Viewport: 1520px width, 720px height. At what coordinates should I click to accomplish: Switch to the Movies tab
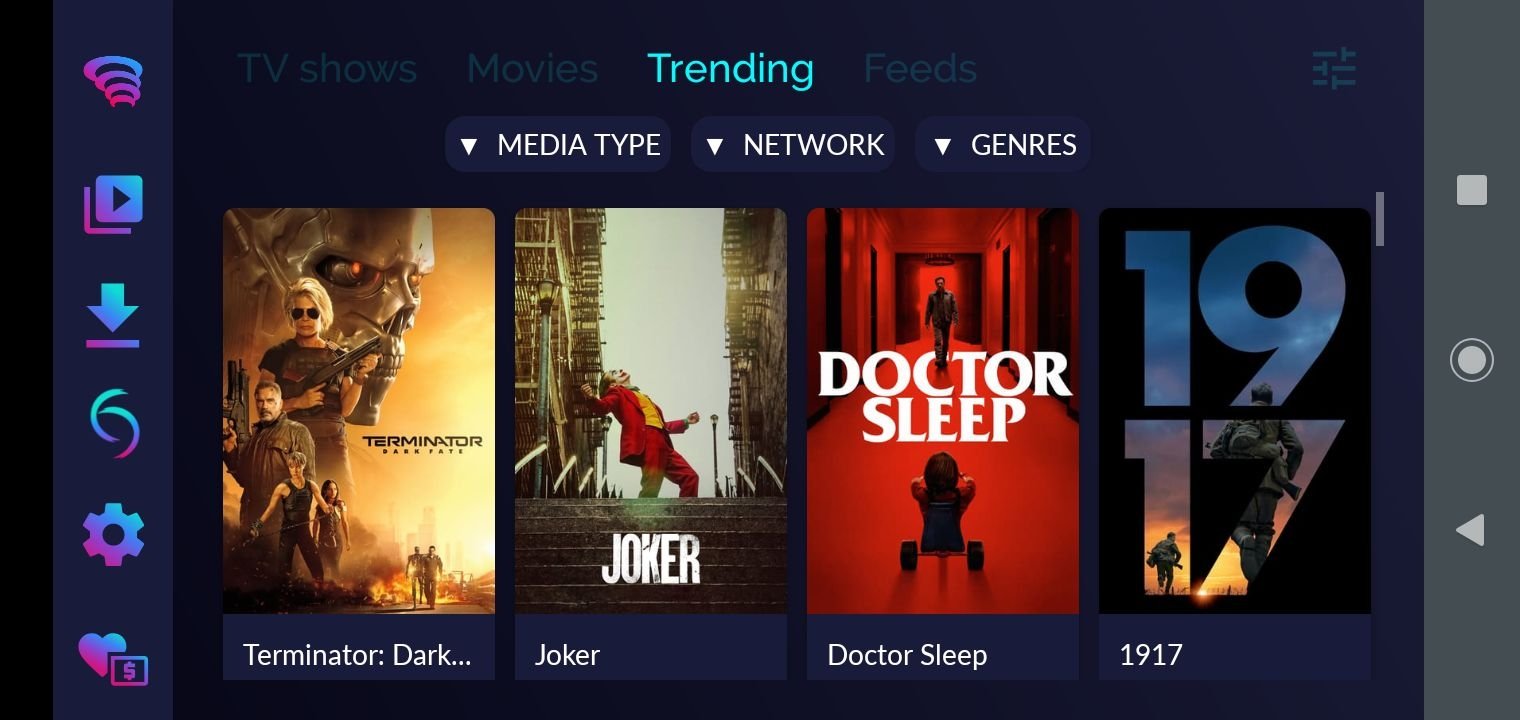tap(532, 68)
